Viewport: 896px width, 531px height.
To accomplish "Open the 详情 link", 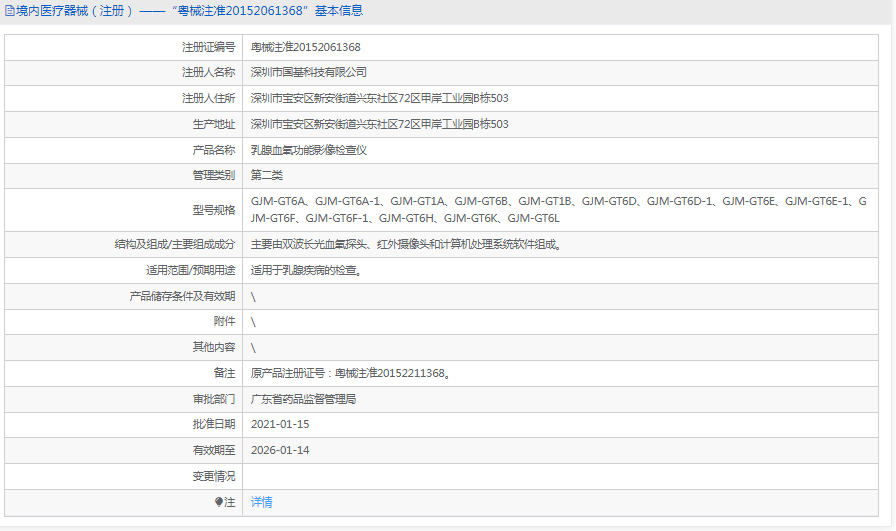I will [261, 502].
